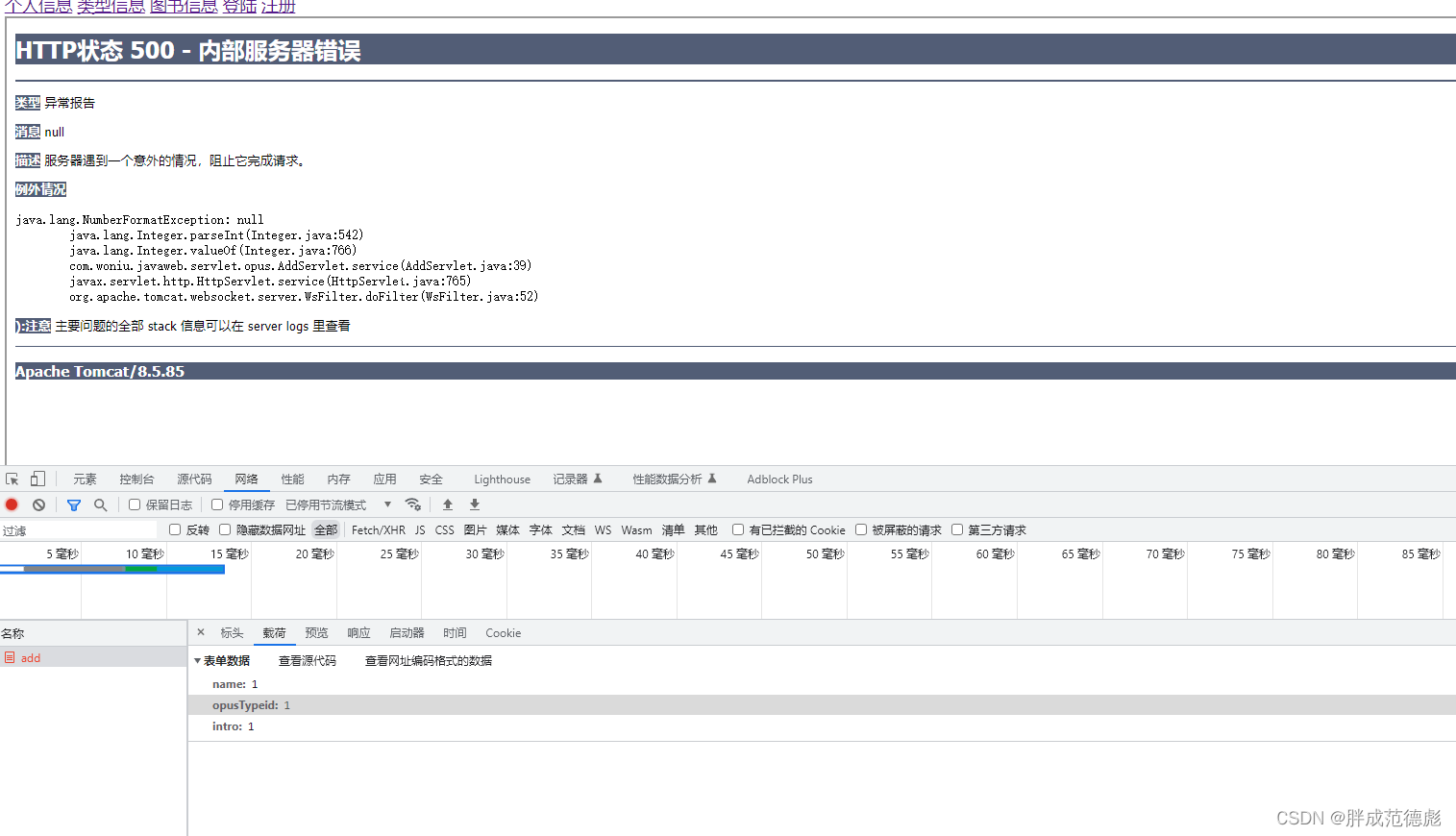Open the Initiator tab of request

(407, 632)
